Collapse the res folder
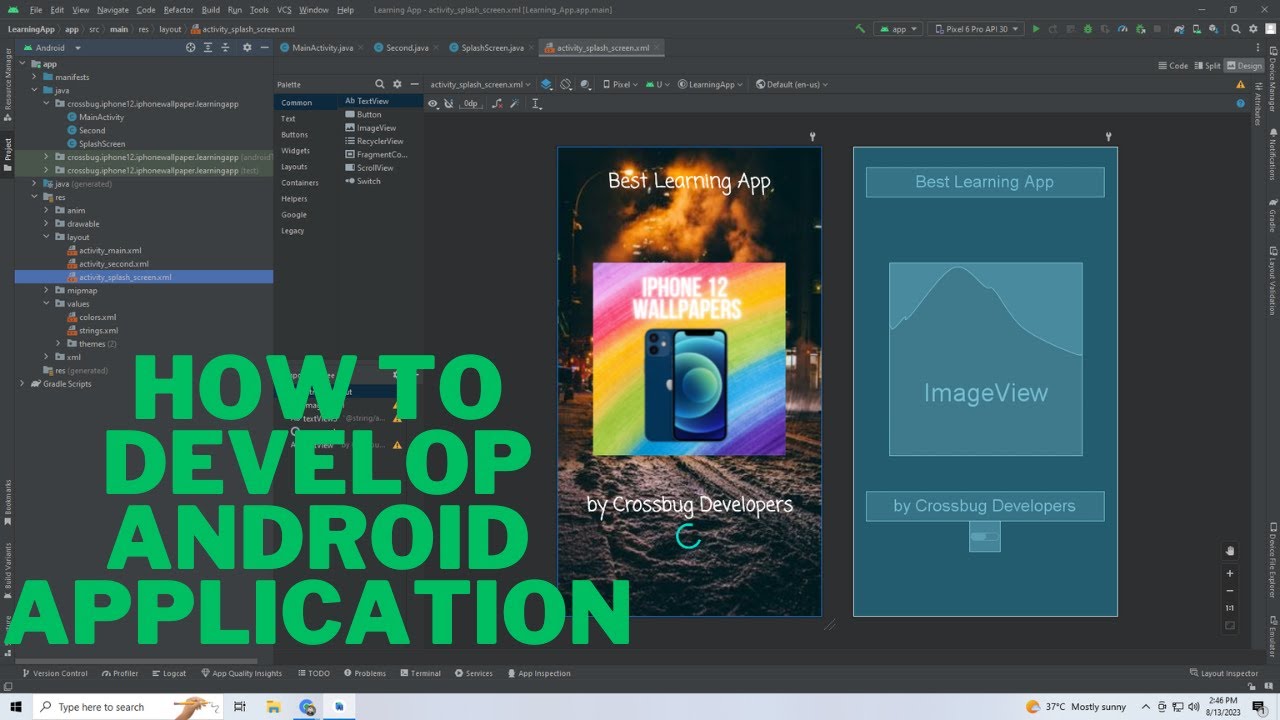The width and height of the screenshot is (1280, 720). pos(35,197)
